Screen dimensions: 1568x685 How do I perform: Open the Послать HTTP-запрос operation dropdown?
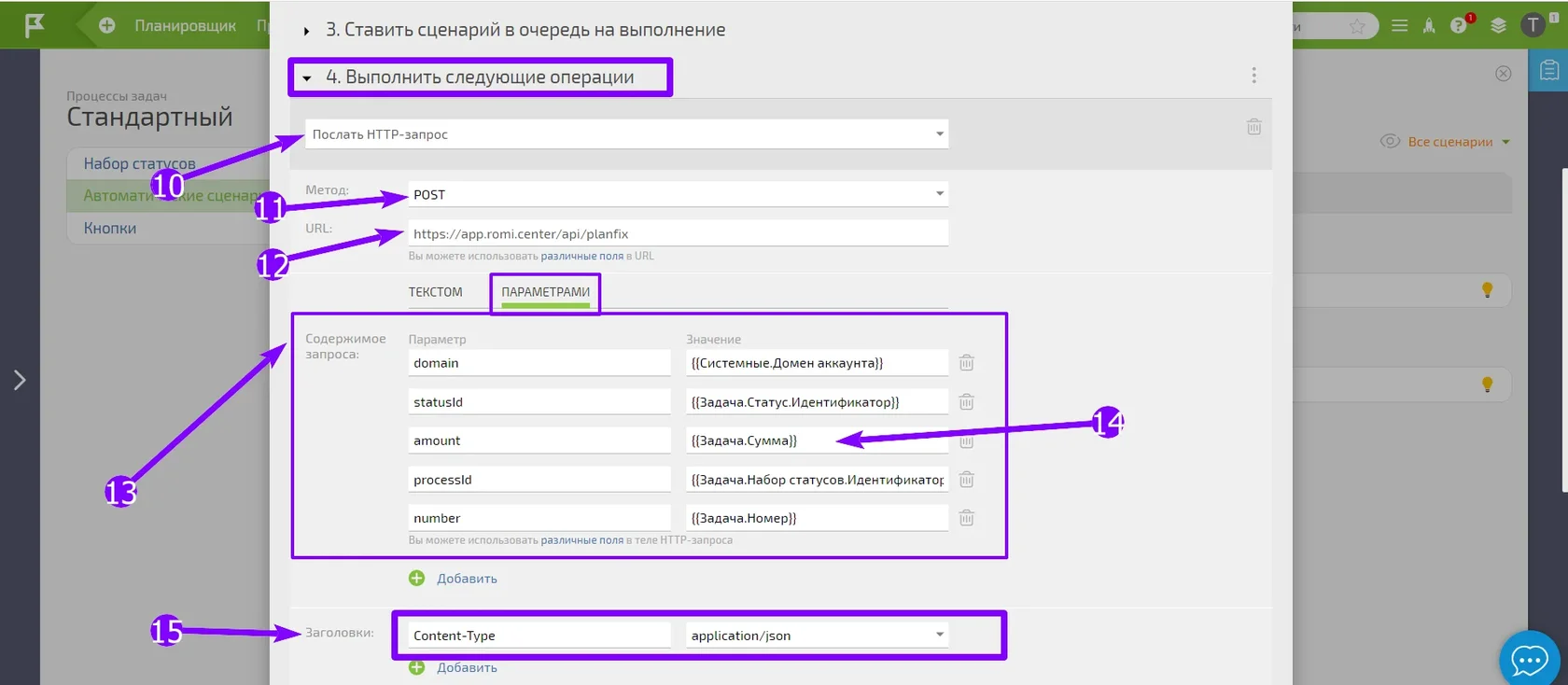[626, 133]
